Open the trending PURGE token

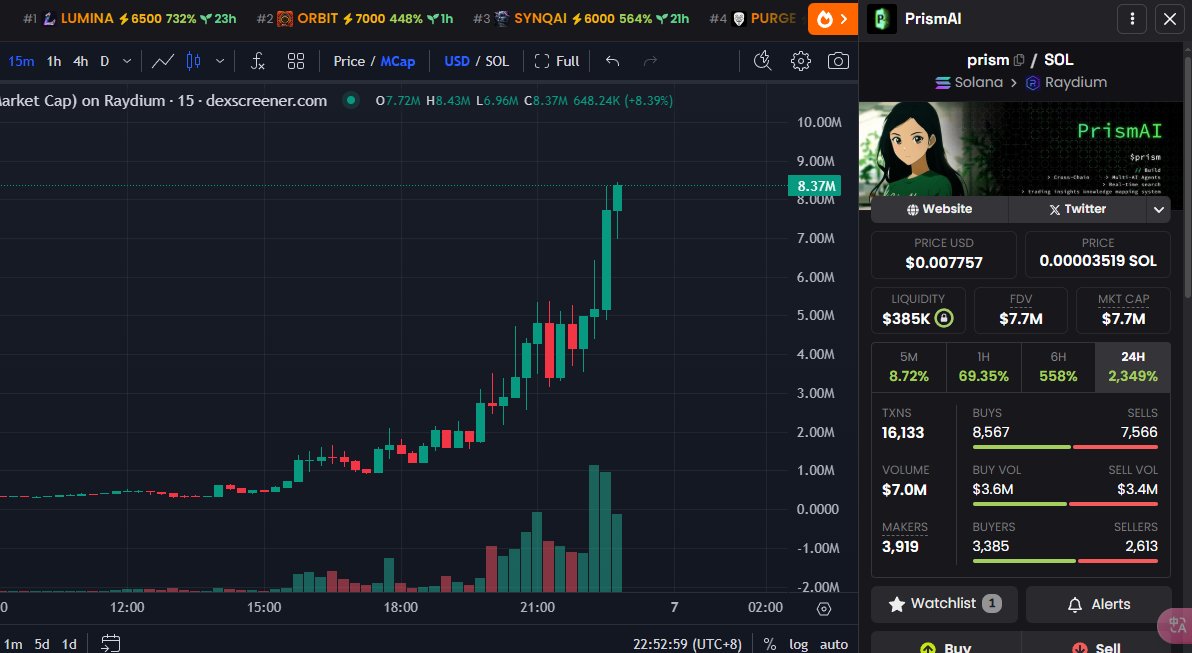pyautogui.click(x=753, y=18)
